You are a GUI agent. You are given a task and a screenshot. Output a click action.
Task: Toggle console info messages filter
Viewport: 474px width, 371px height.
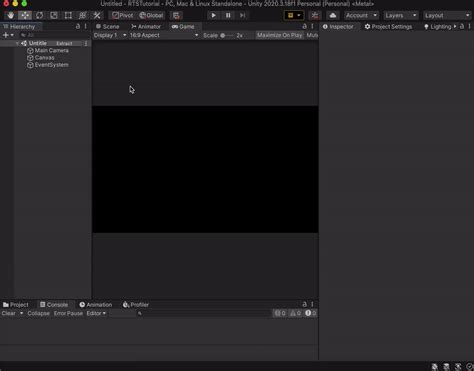(x=280, y=313)
